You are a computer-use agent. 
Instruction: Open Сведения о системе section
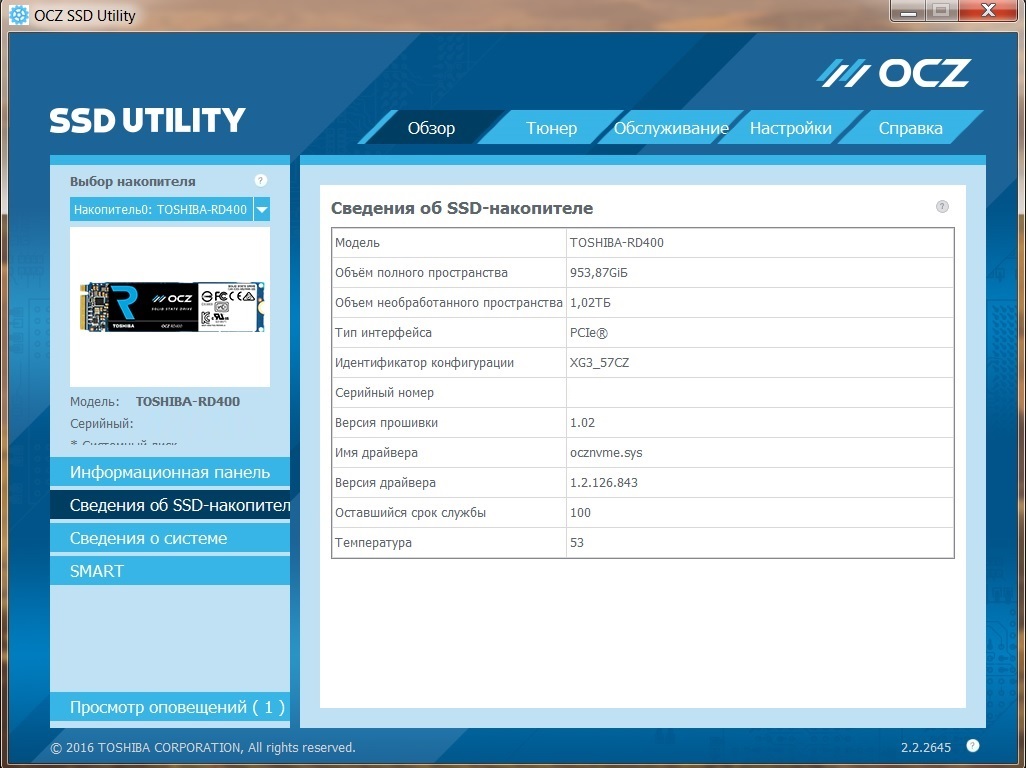(170, 538)
